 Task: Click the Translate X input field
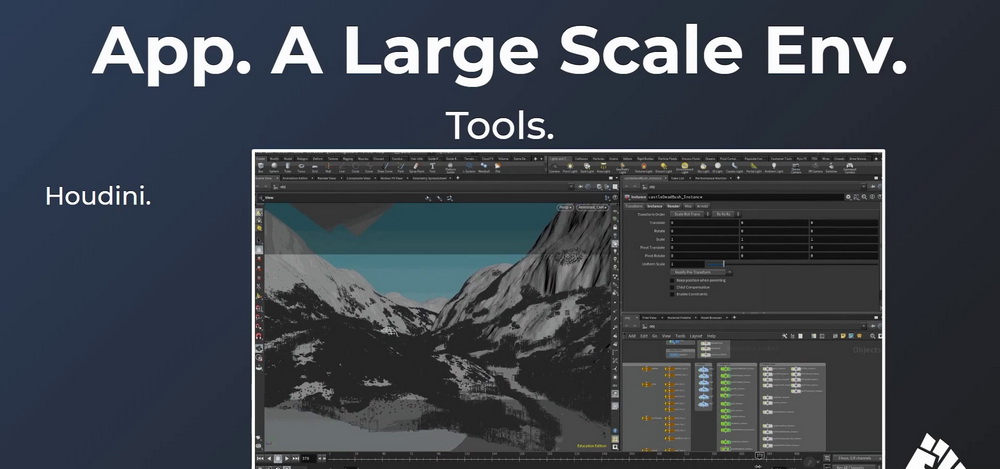pos(704,223)
